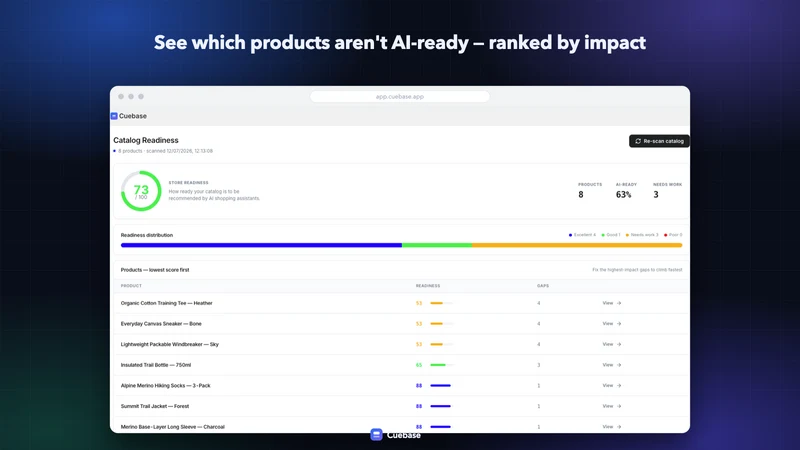Select the Insulated Trail Bottle — 750ml product
Image resolution: width=800 pixels, height=450 pixels.
tap(156, 365)
